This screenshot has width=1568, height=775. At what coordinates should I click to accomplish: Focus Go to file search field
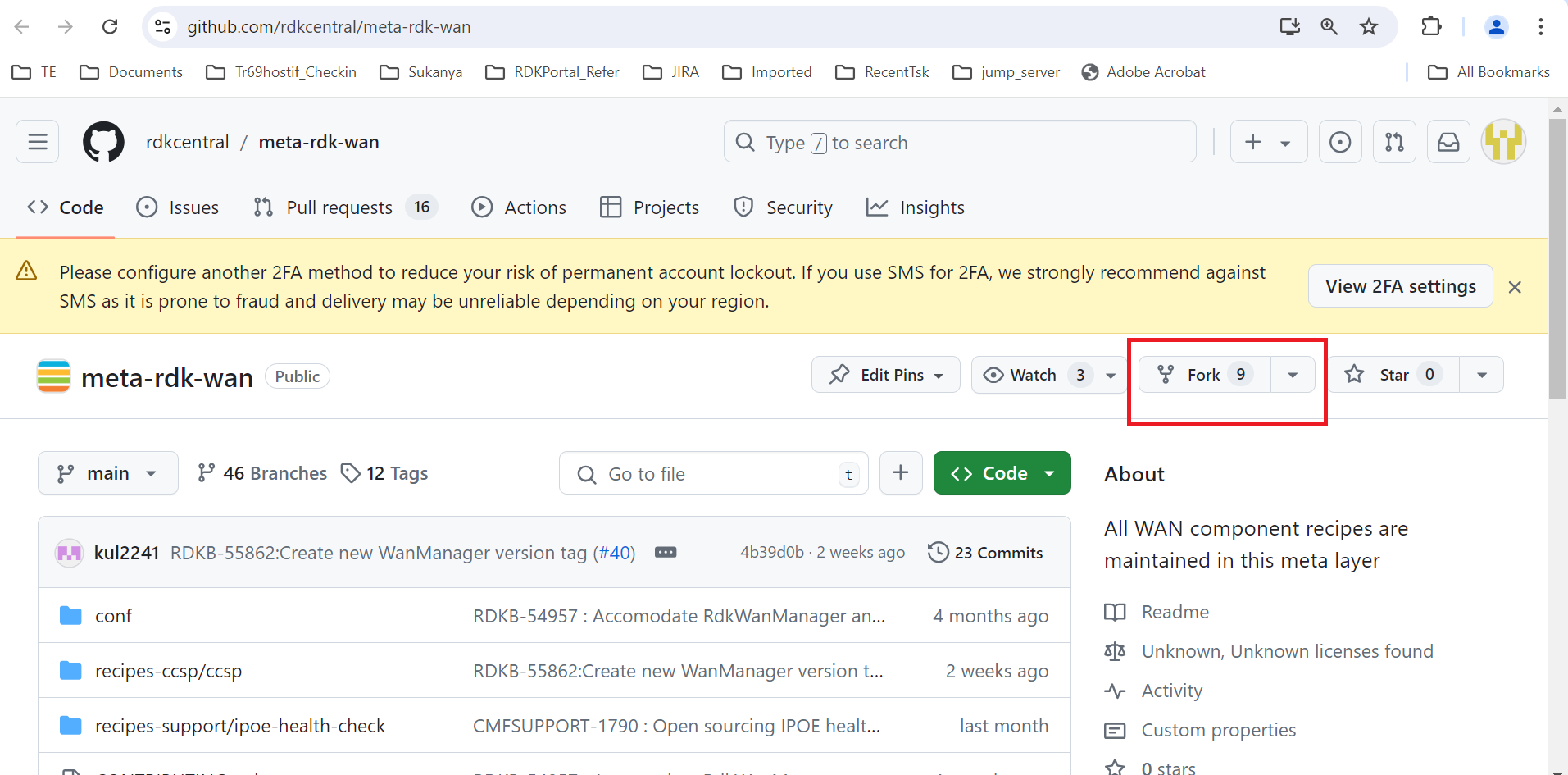[713, 473]
